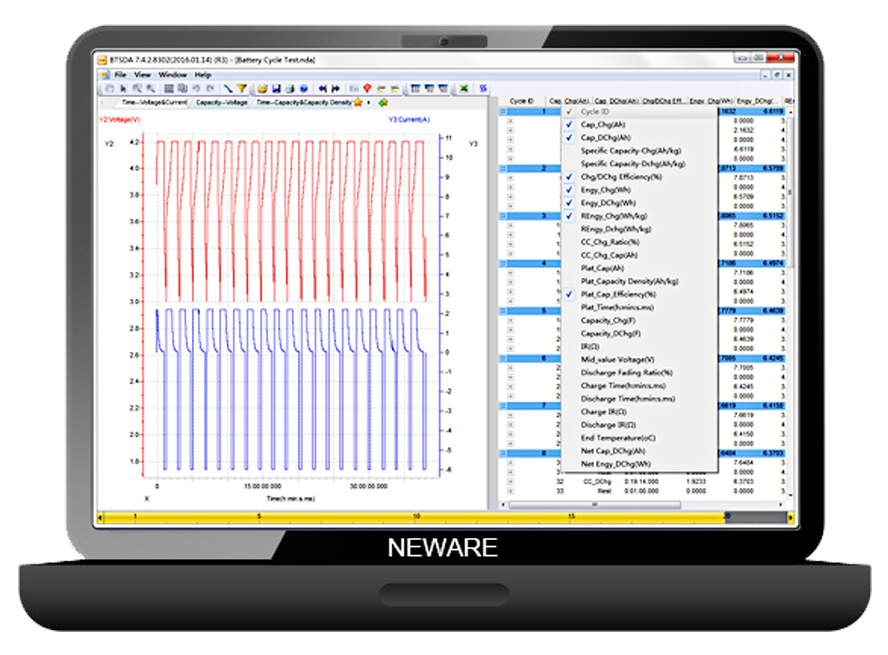Click the star icon beside the tabs
This screenshot has height=655, width=888.
pos(359,102)
